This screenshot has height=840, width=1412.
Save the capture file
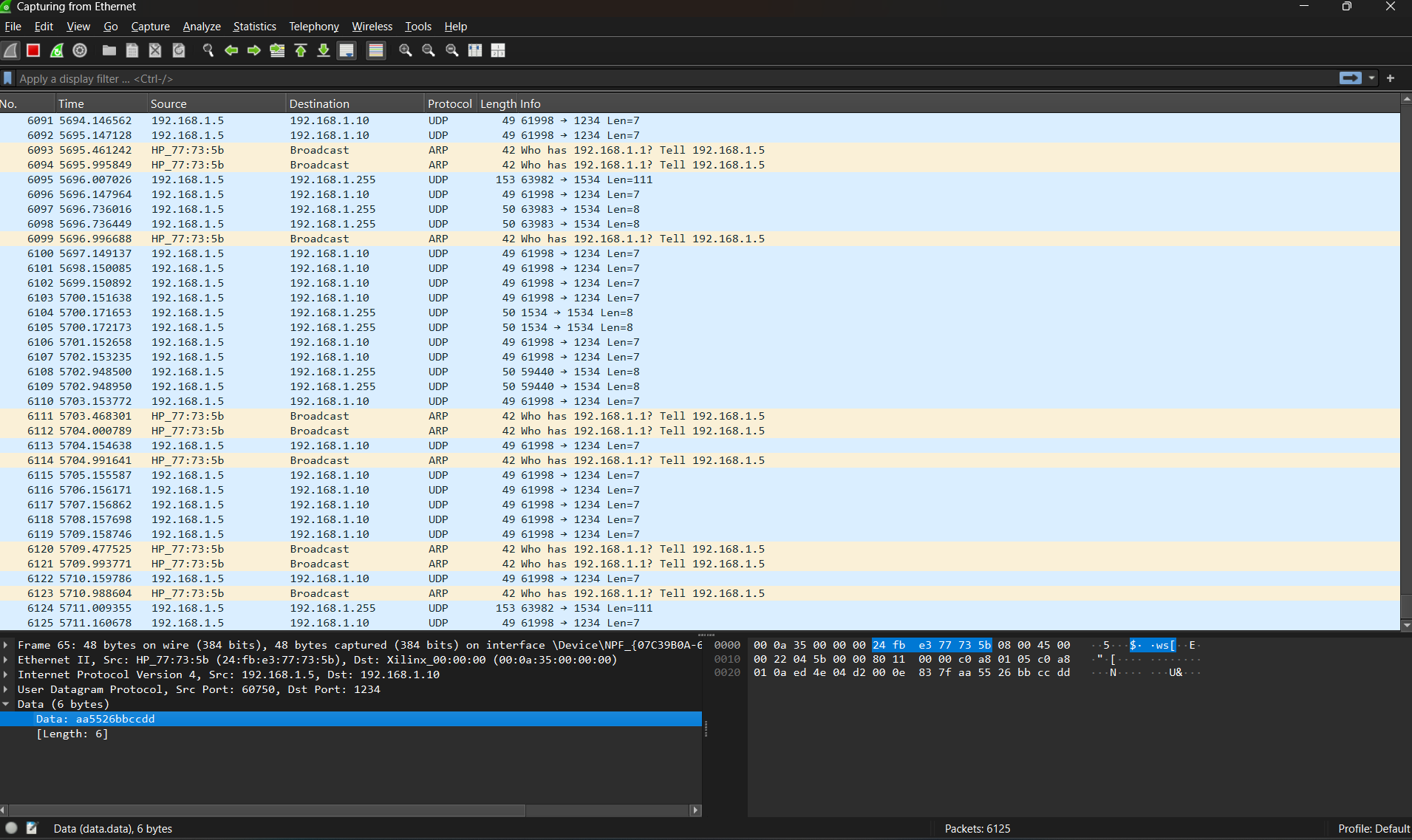coord(132,50)
